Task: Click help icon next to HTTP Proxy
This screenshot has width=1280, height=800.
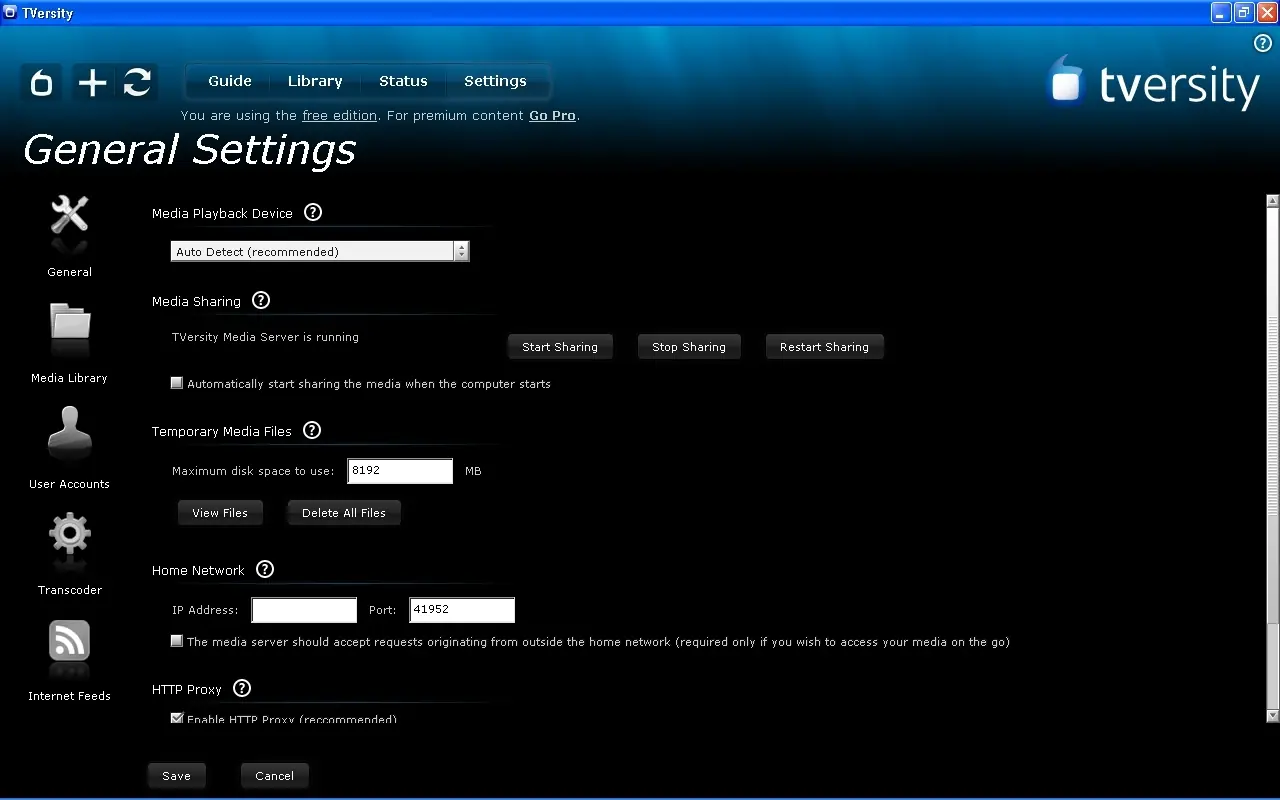Action: [x=242, y=688]
